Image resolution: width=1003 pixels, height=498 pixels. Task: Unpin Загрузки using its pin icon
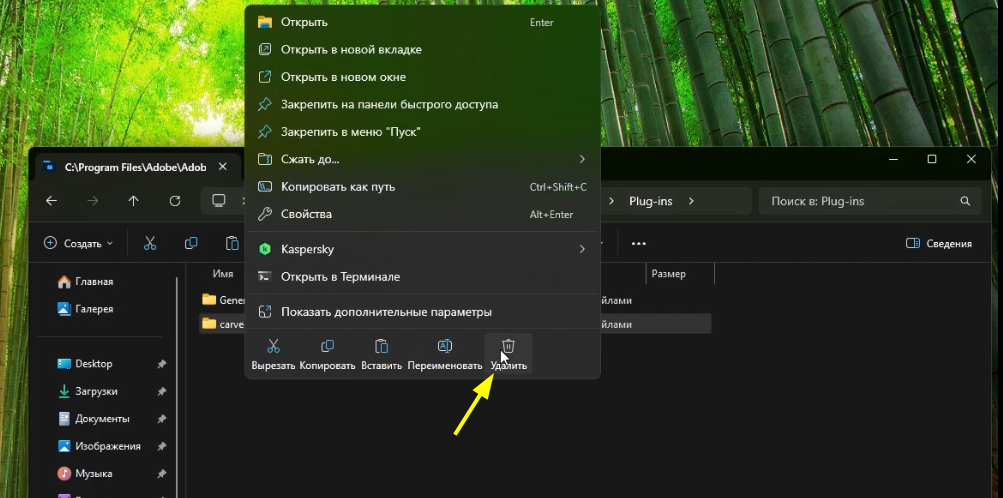162,391
